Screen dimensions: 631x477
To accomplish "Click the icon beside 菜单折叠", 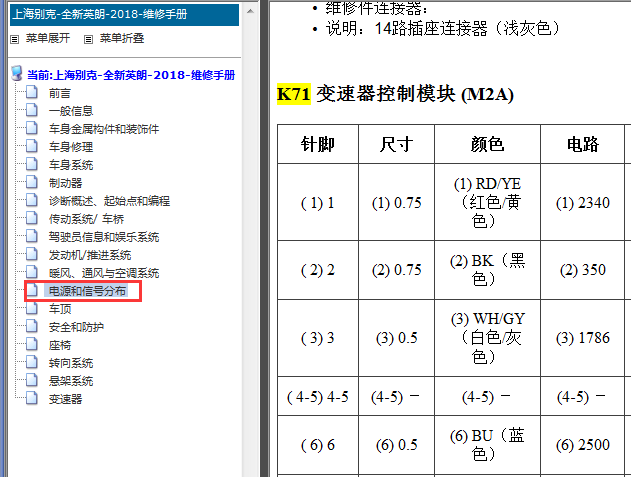I will click(89, 39).
